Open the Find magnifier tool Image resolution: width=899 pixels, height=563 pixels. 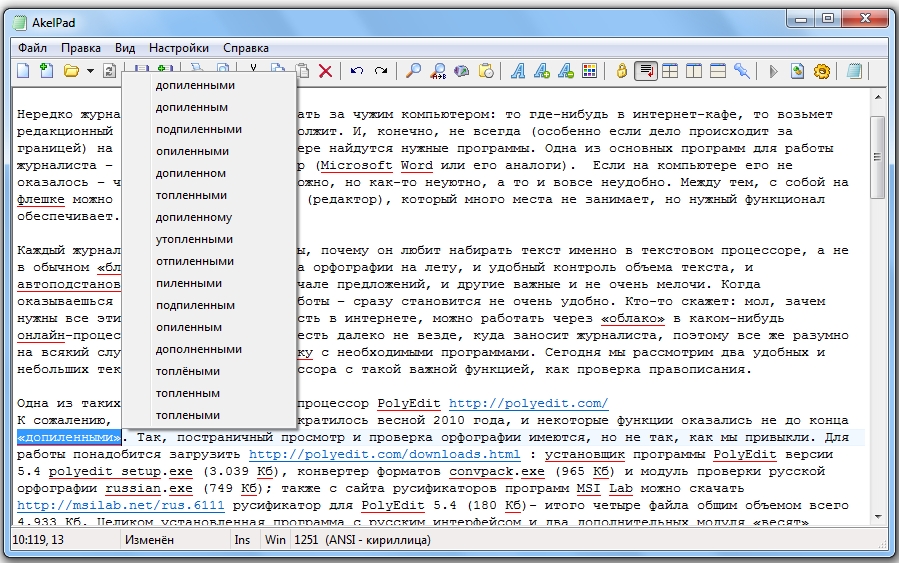tap(413, 71)
